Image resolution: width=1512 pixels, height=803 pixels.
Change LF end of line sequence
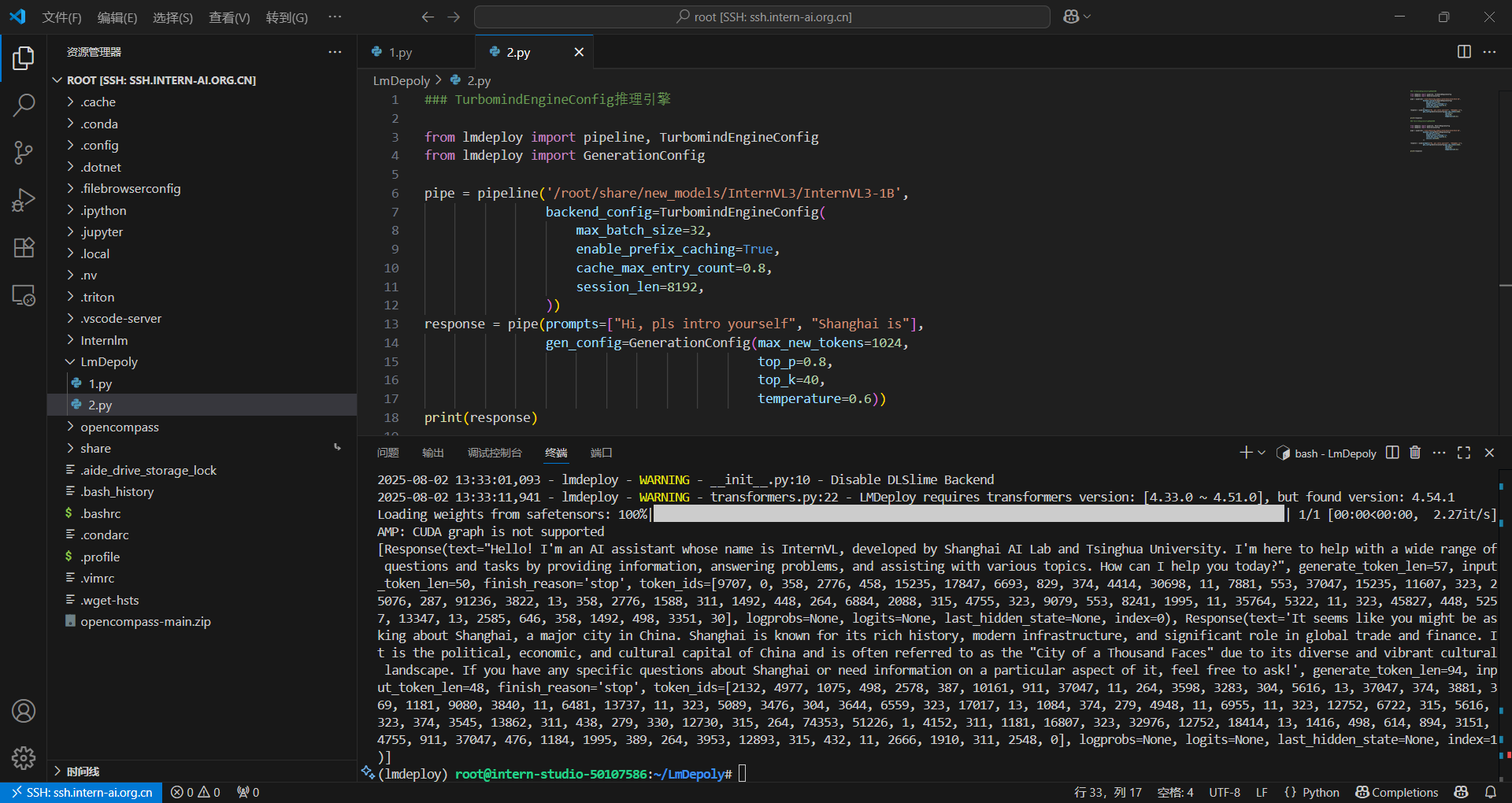[x=1262, y=792]
